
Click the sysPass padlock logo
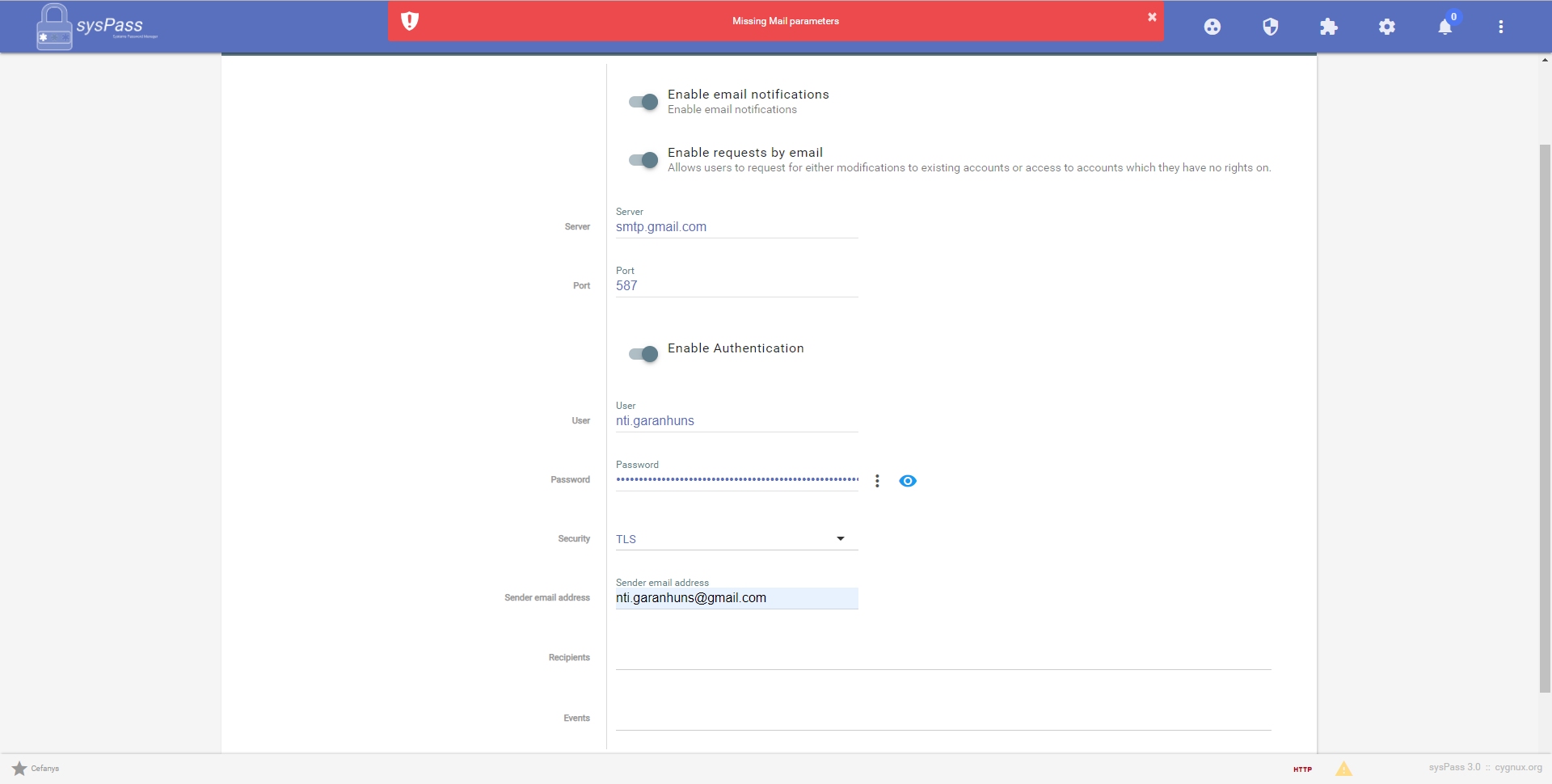pyautogui.click(x=54, y=27)
